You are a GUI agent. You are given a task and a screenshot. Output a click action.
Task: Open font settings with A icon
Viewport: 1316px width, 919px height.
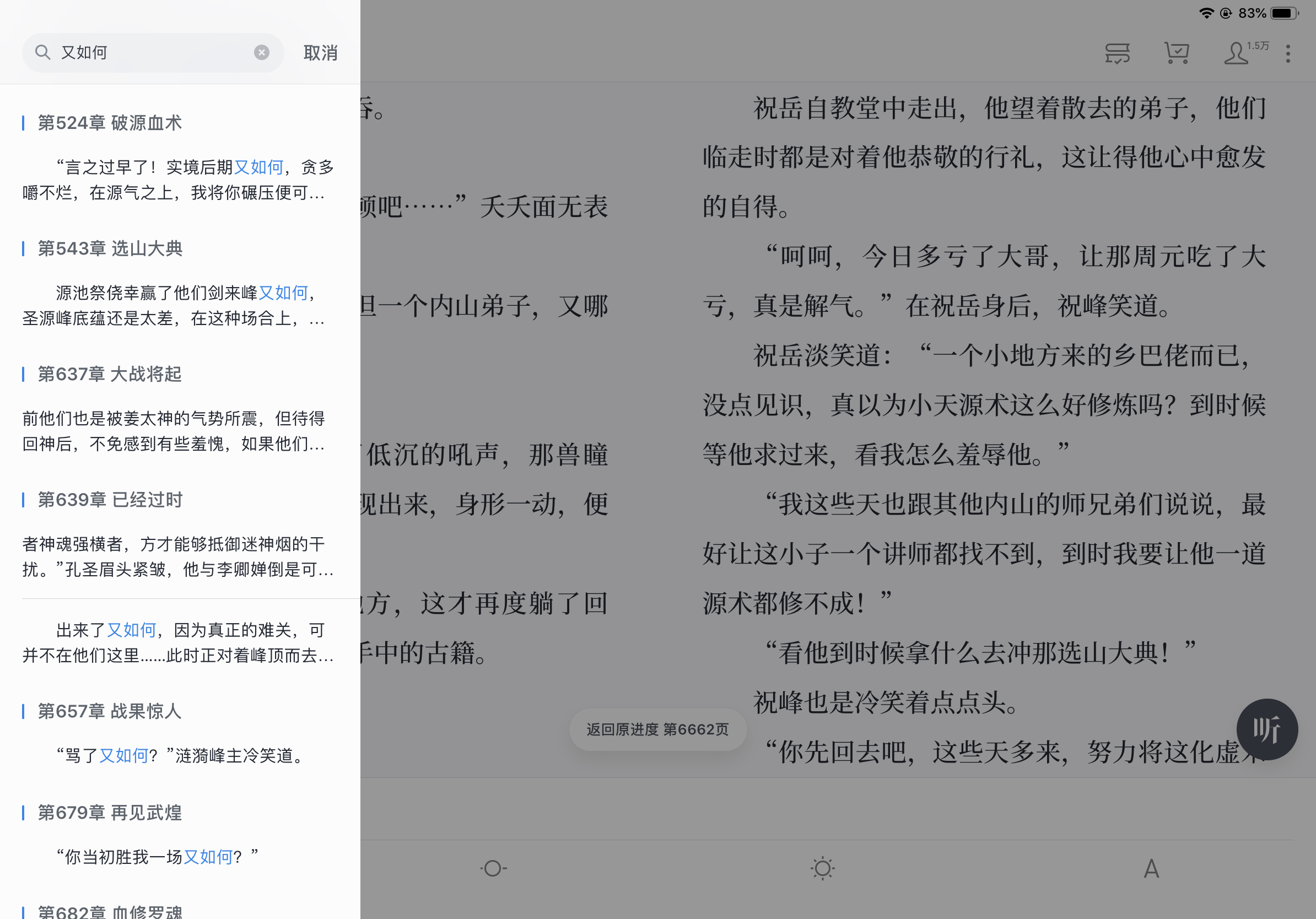1151,868
